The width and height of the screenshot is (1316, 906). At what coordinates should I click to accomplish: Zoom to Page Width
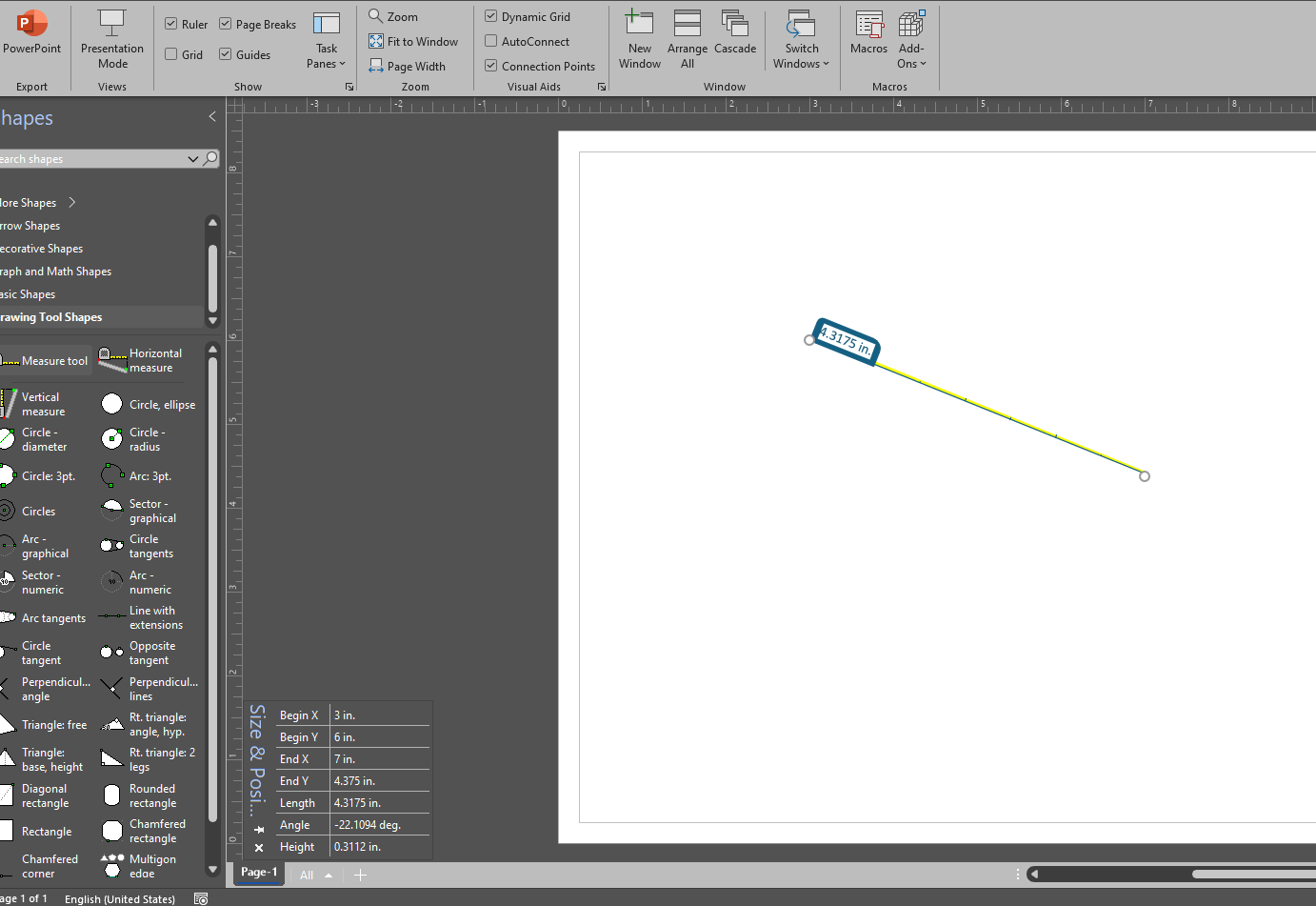click(408, 66)
